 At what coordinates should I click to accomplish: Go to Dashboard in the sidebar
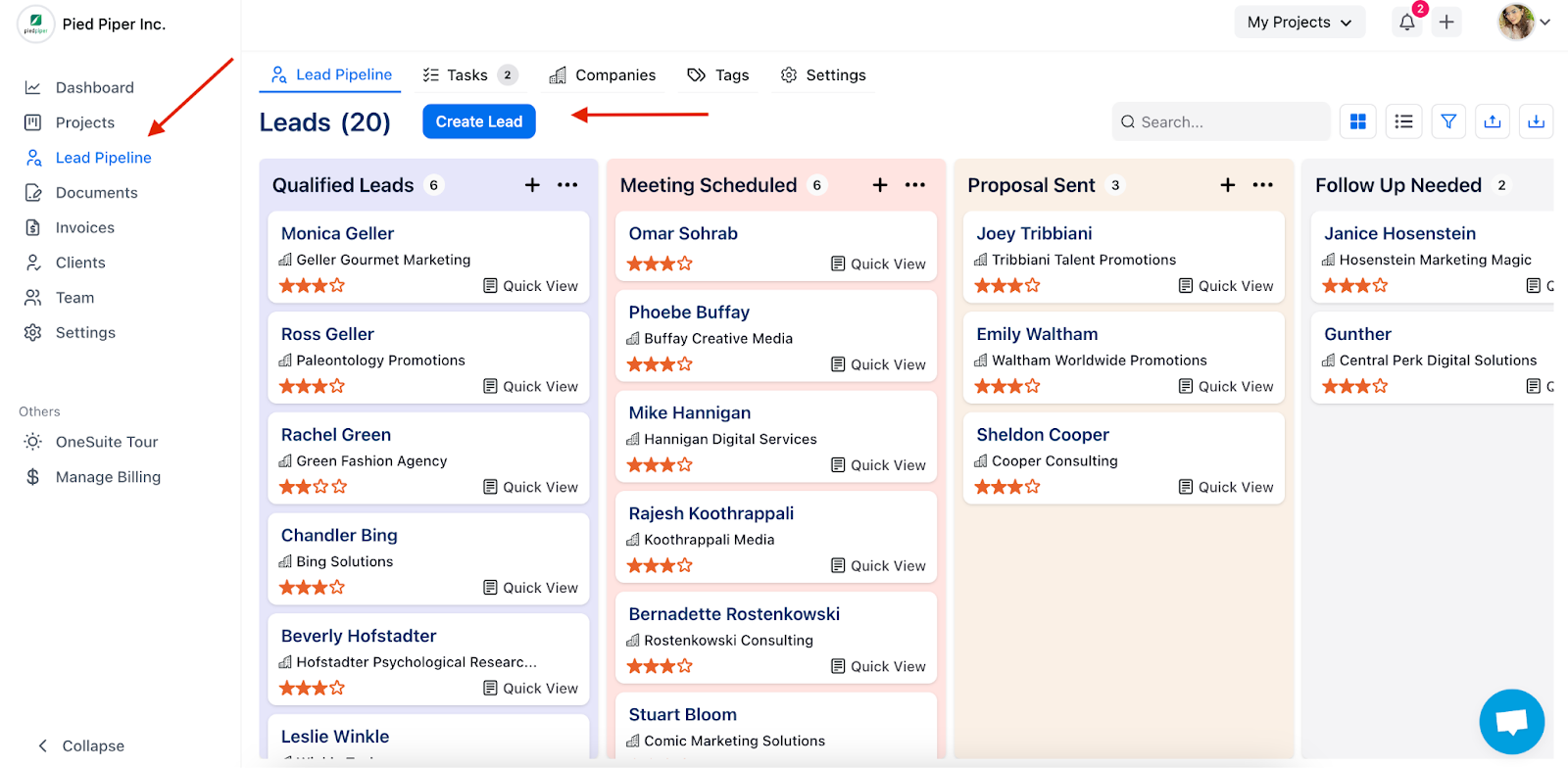point(94,87)
